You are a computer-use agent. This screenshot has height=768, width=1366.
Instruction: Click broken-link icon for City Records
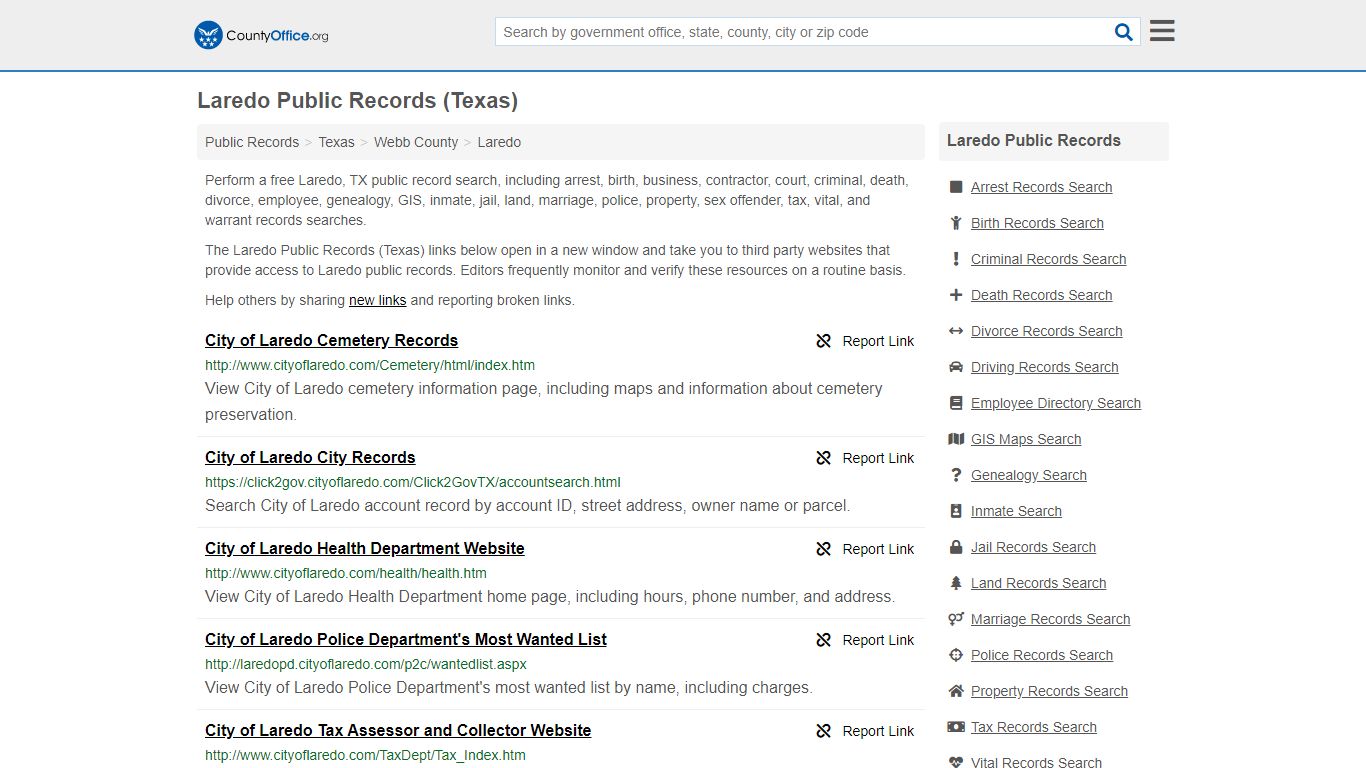823,458
